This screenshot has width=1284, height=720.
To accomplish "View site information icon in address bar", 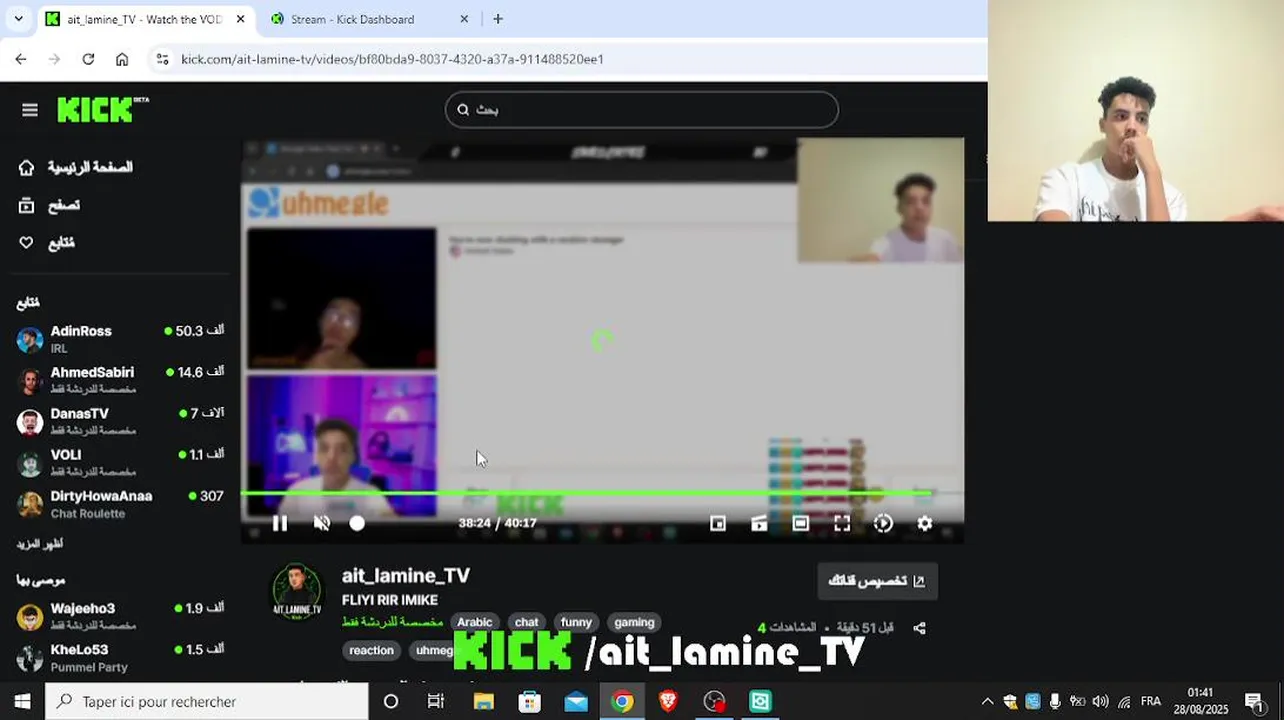I will [162, 59].
